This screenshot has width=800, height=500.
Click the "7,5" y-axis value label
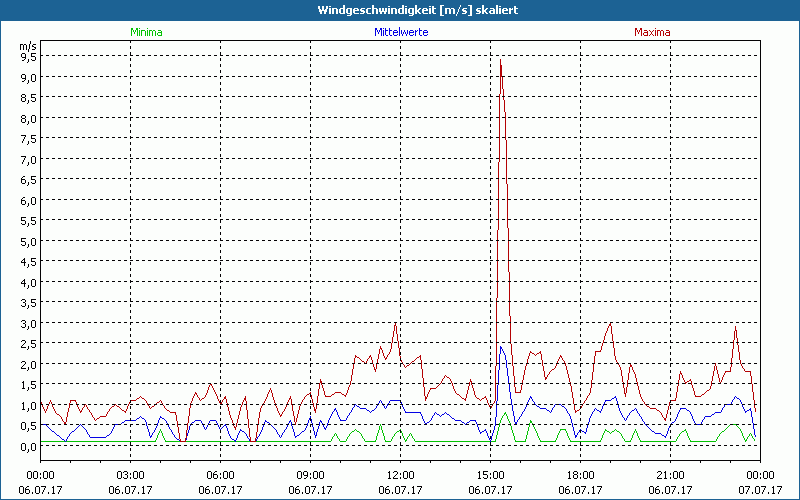pyautogui.click(x=28, y=139)
